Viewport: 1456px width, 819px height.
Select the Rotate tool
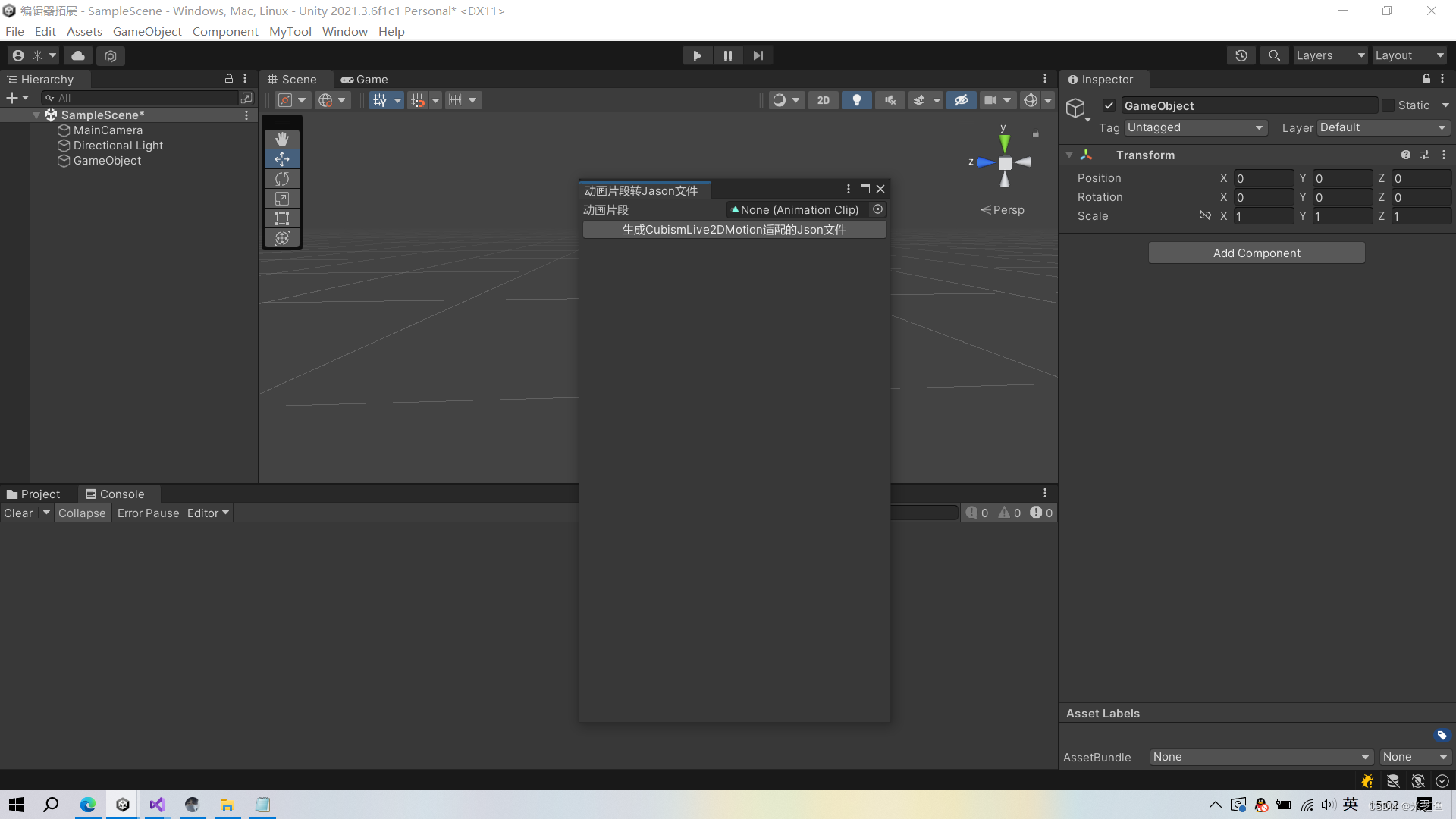281,178
